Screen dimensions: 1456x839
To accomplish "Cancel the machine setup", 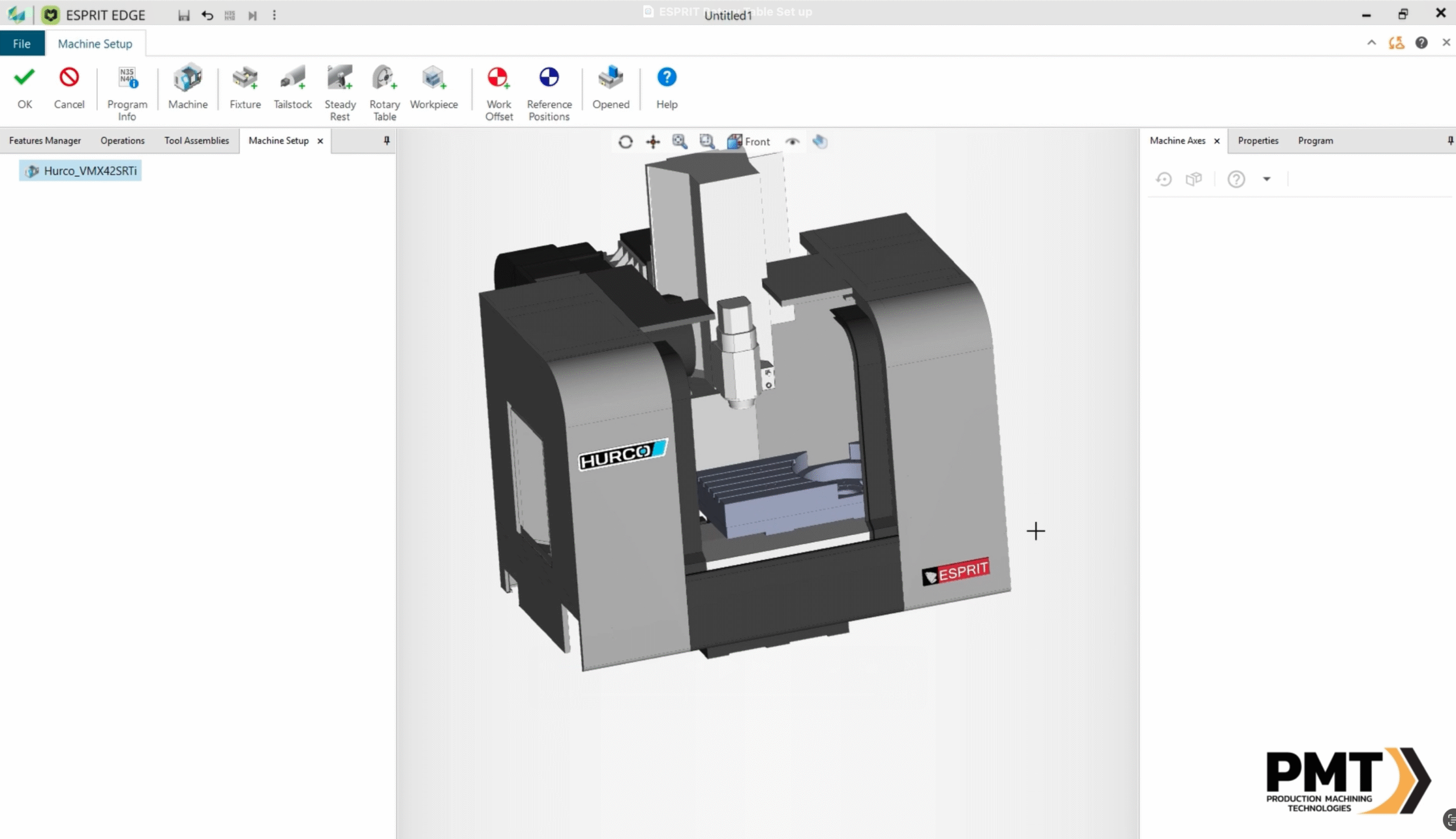I will click(x=69, y=88).
